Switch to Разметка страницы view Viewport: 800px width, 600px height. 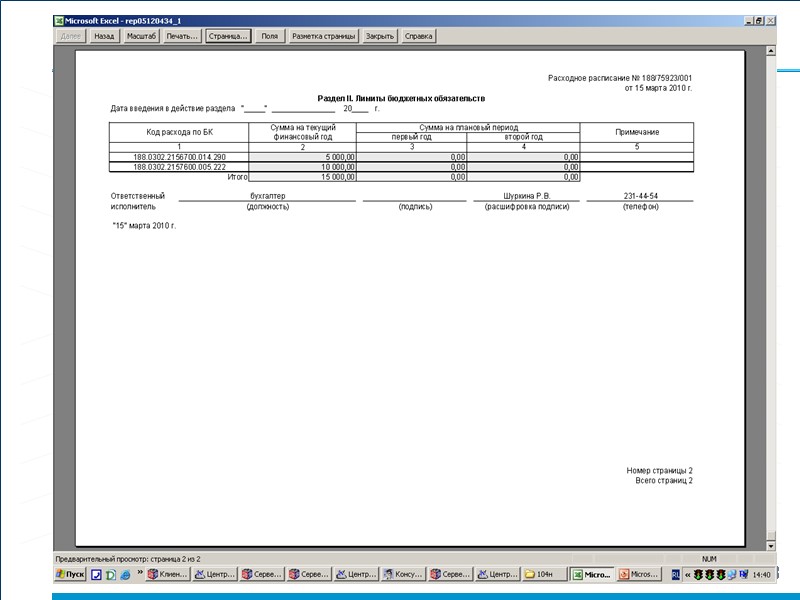[323, 36]
